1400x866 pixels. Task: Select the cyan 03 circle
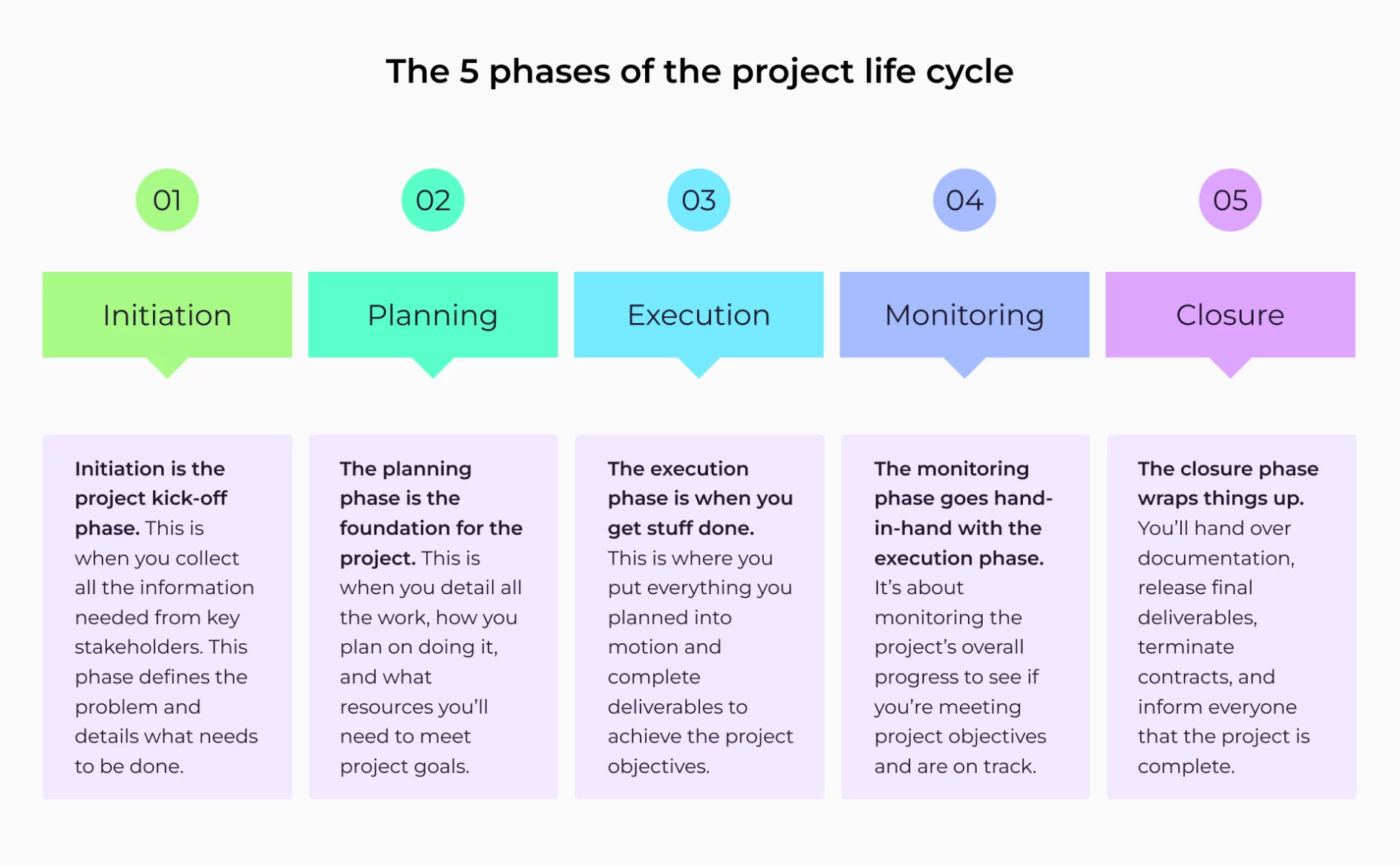coord(699,200)
